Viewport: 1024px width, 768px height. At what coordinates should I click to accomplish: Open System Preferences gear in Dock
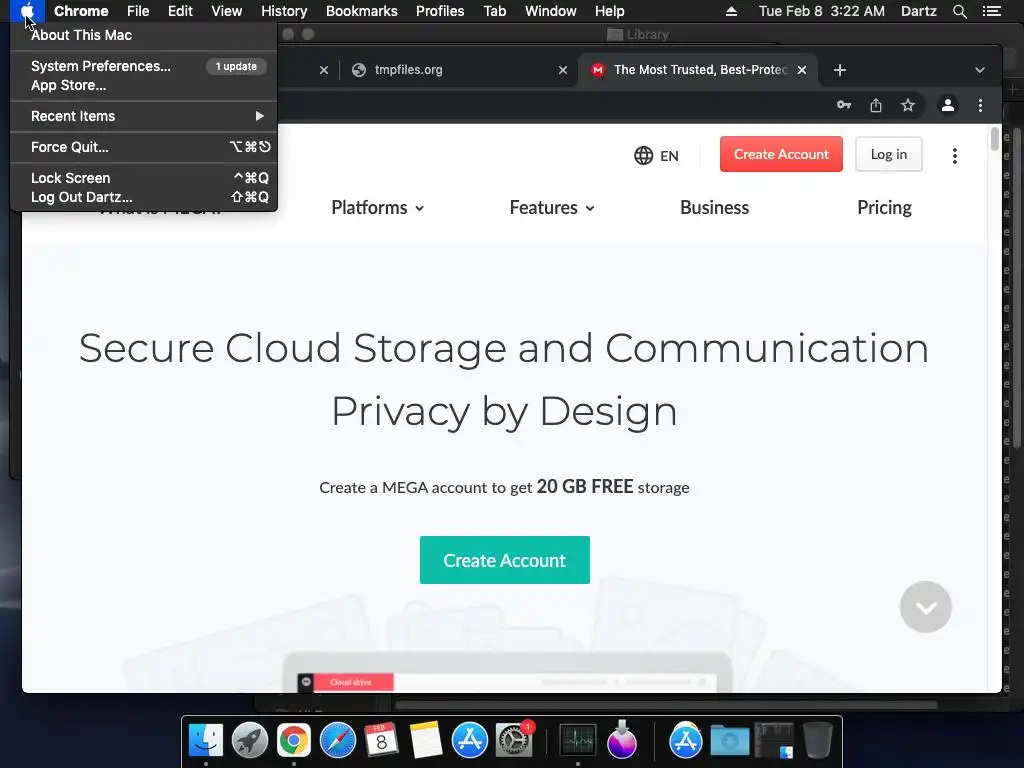[x=513, y=740]
